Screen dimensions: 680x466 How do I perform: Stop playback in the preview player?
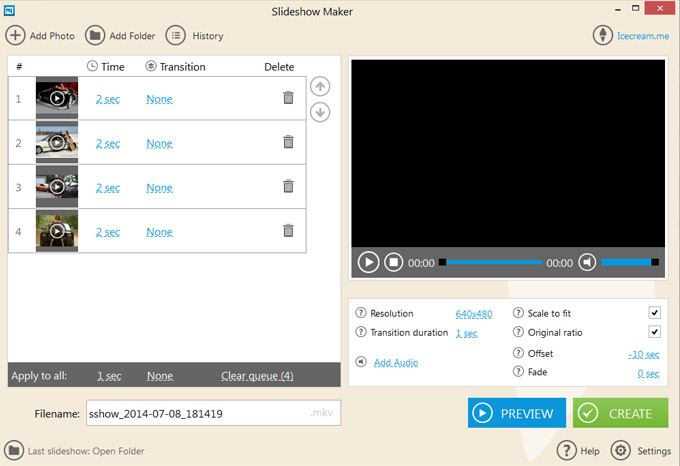click(x=394, y=262)
